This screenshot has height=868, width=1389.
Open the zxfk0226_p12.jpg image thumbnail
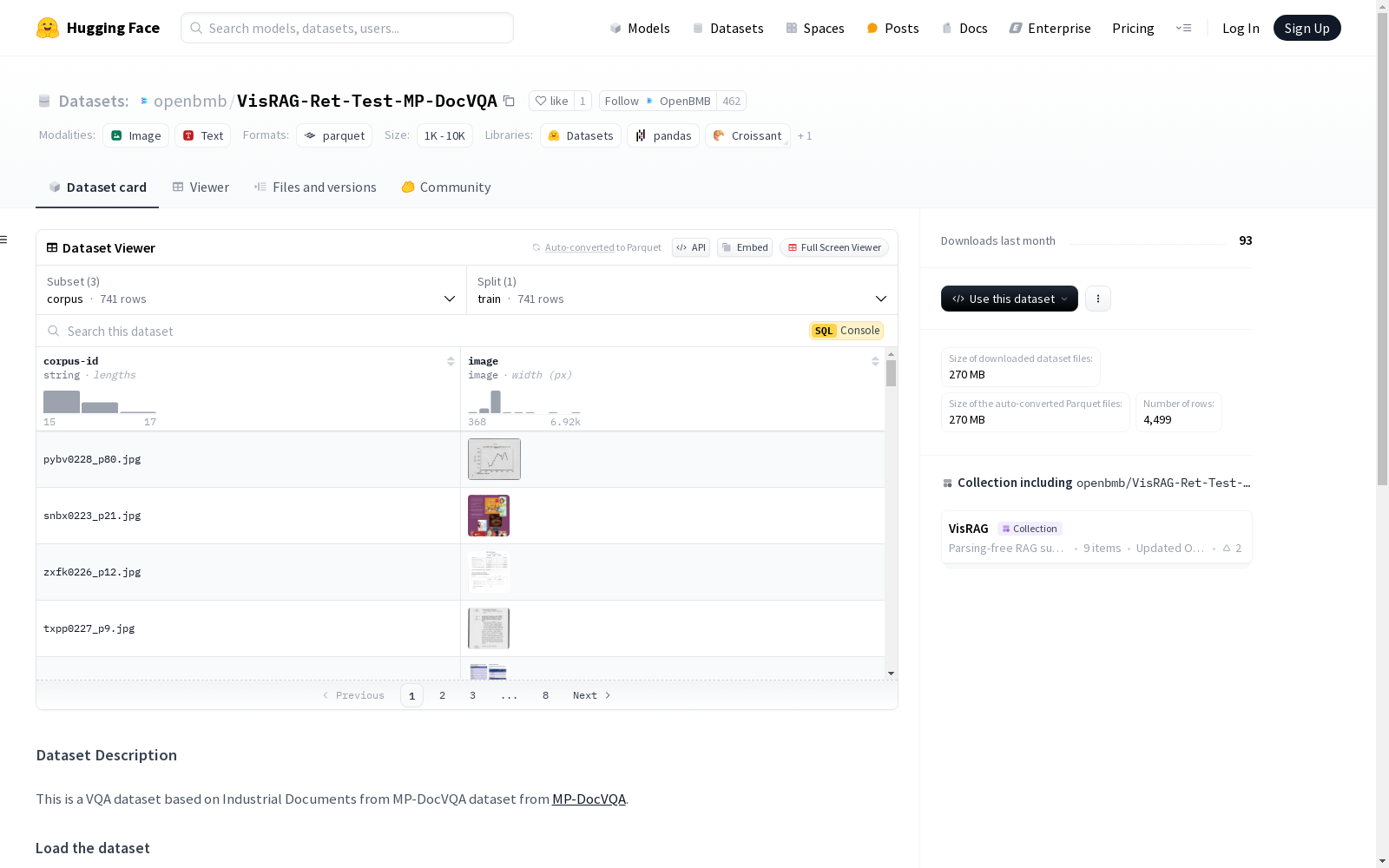coord(489,572)
